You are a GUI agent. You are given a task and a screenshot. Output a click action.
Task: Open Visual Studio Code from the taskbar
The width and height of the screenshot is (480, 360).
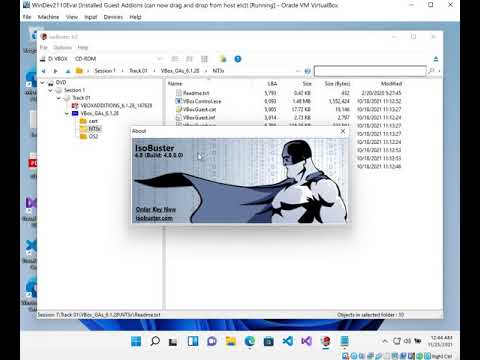point(288,341)
